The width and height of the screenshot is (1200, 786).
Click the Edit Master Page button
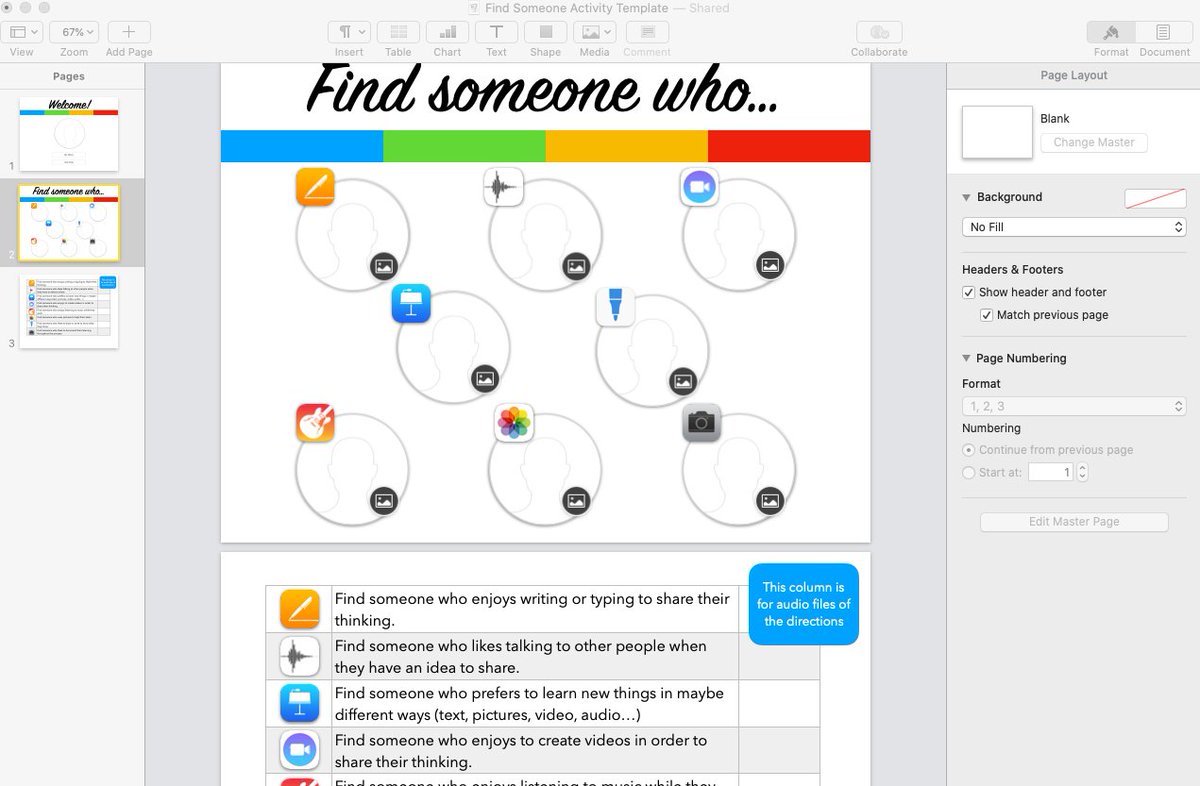pos(1074,522)
